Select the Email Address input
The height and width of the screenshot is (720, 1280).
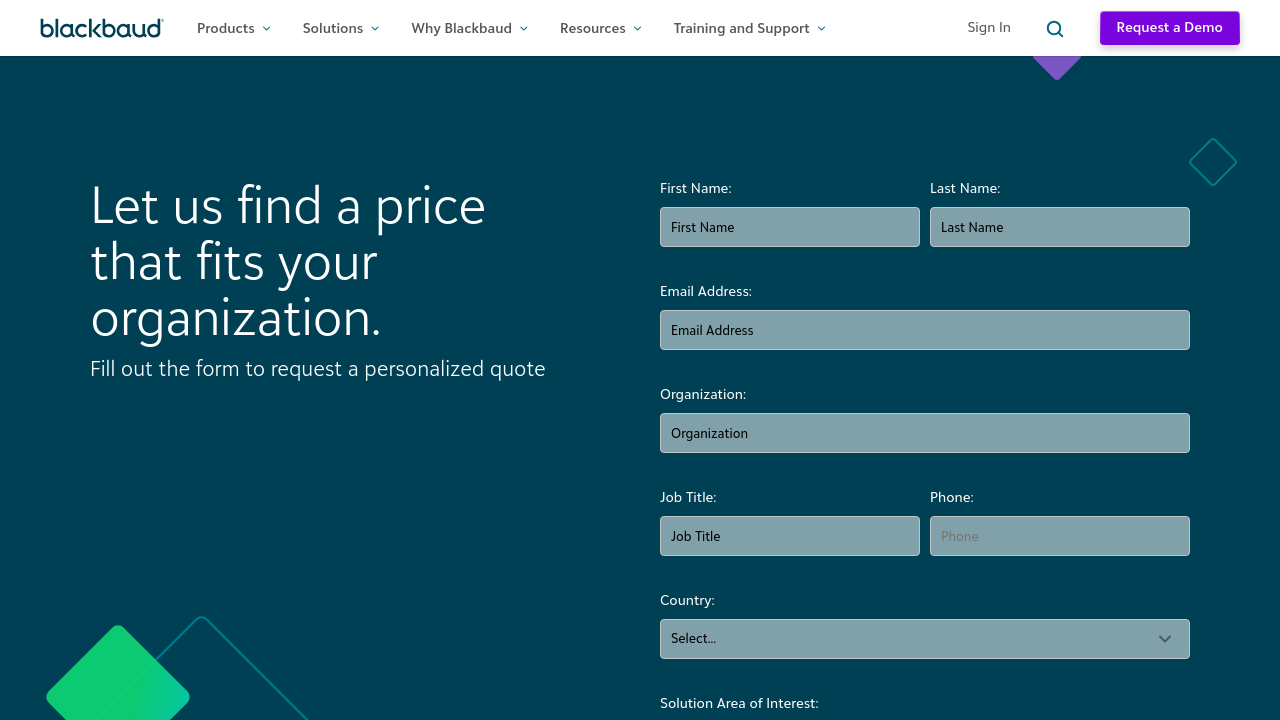924,330
